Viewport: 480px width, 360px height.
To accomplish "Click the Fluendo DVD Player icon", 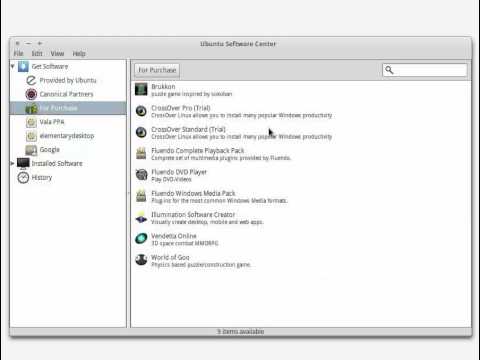I will pyautogui.click(x=141, y=175).
